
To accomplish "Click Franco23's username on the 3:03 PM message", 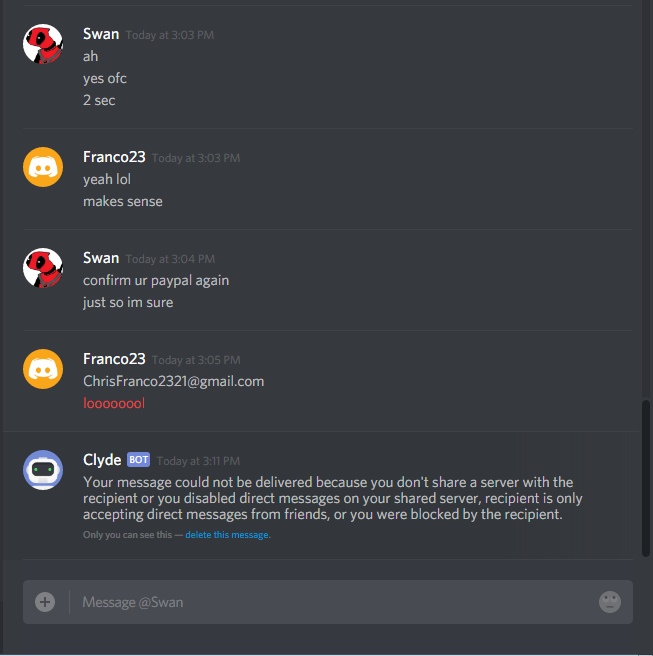I will (x=114, y=157).
